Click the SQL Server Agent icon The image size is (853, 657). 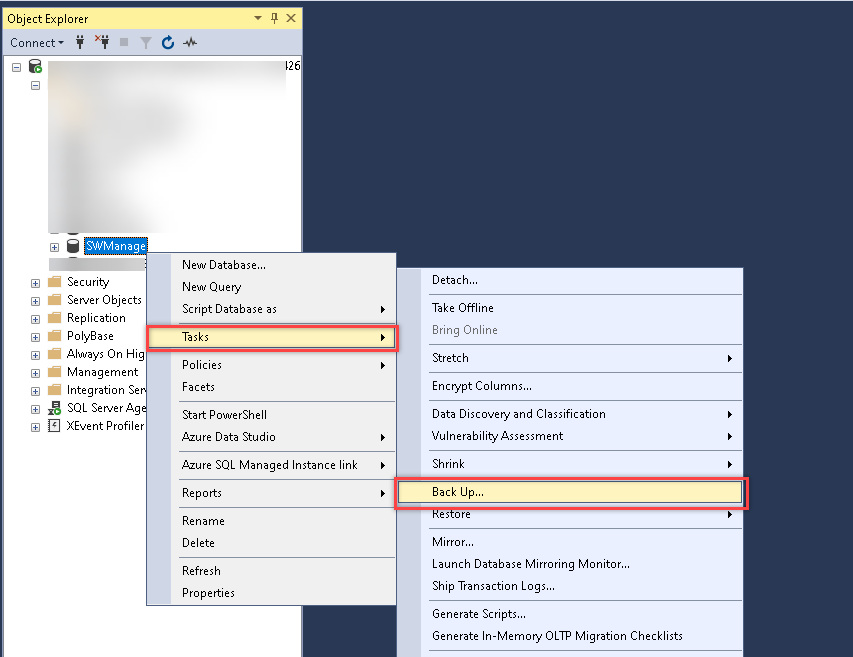click(x=55, y=407)
